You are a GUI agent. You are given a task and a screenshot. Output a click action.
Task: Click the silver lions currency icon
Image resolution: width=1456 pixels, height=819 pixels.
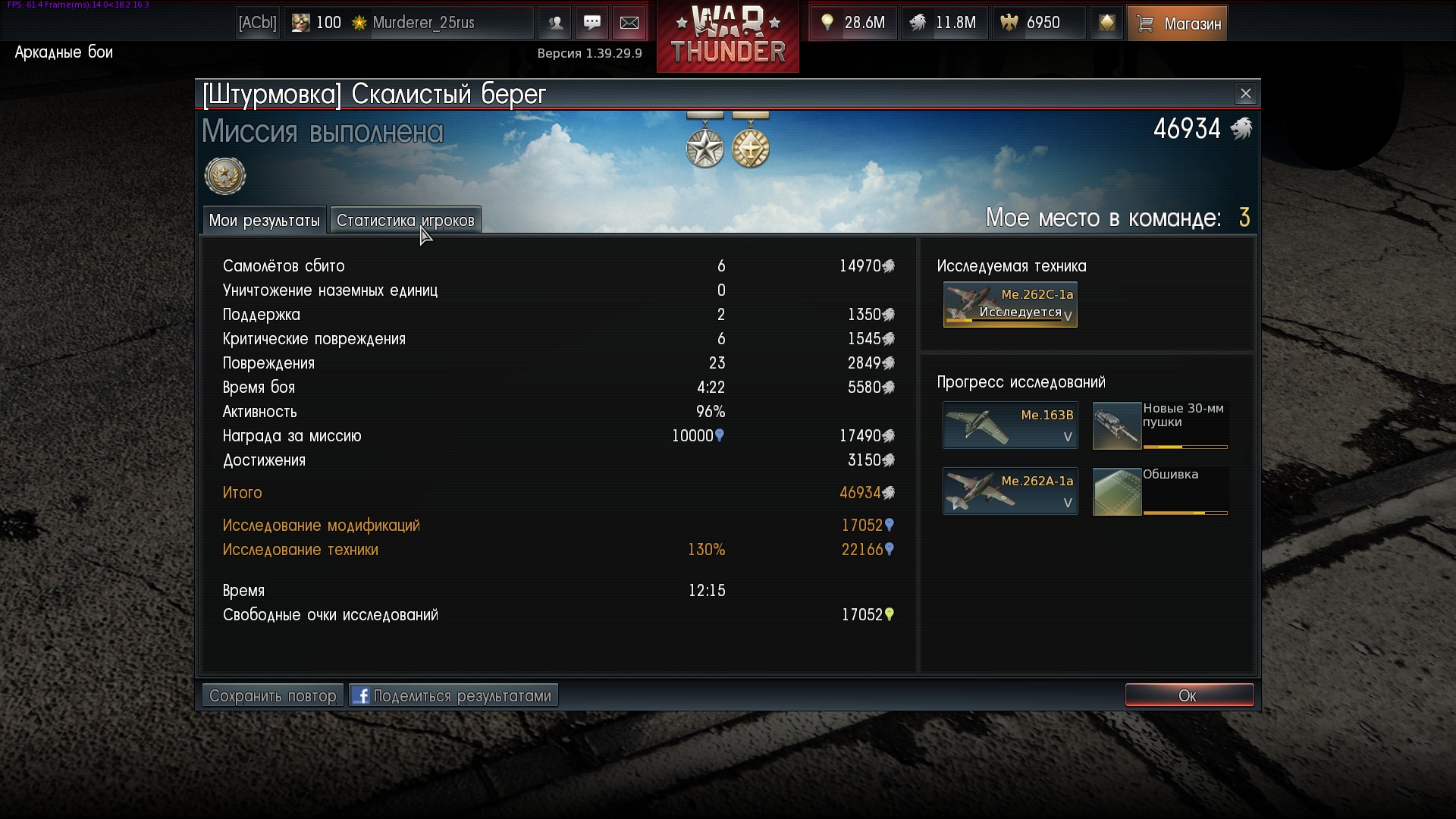(x=918, y=23)
